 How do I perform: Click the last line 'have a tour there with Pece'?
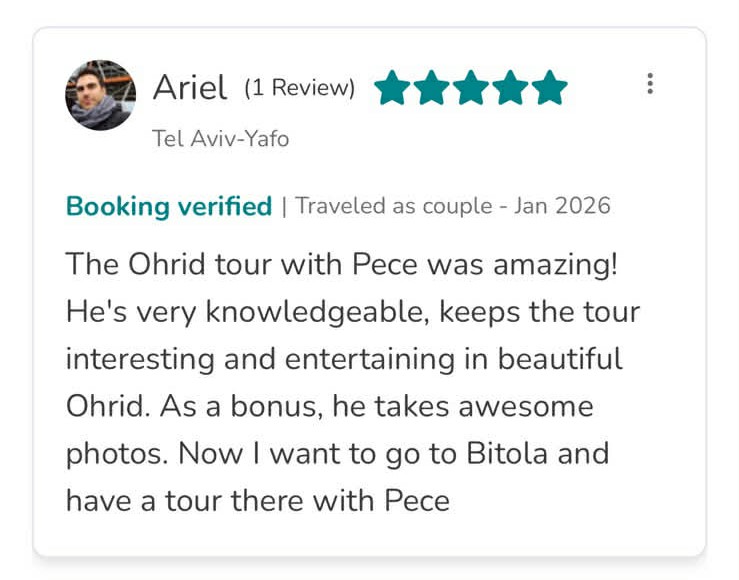(258, 500)
